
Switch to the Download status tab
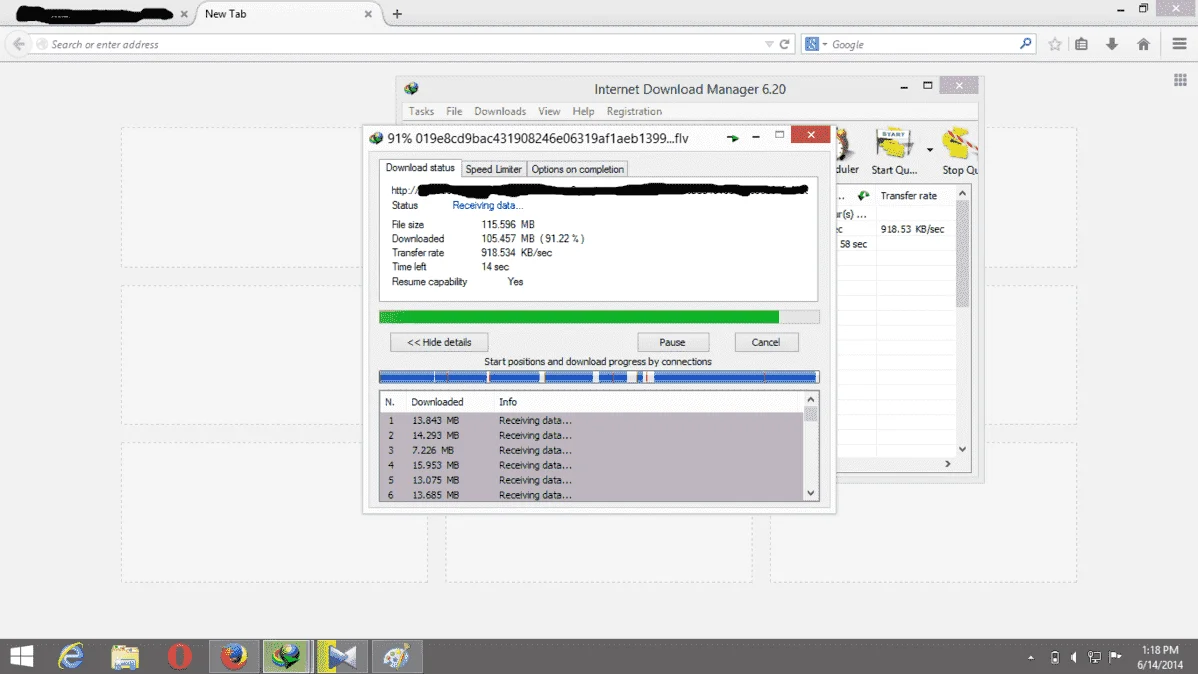click(x=419, y=168)
